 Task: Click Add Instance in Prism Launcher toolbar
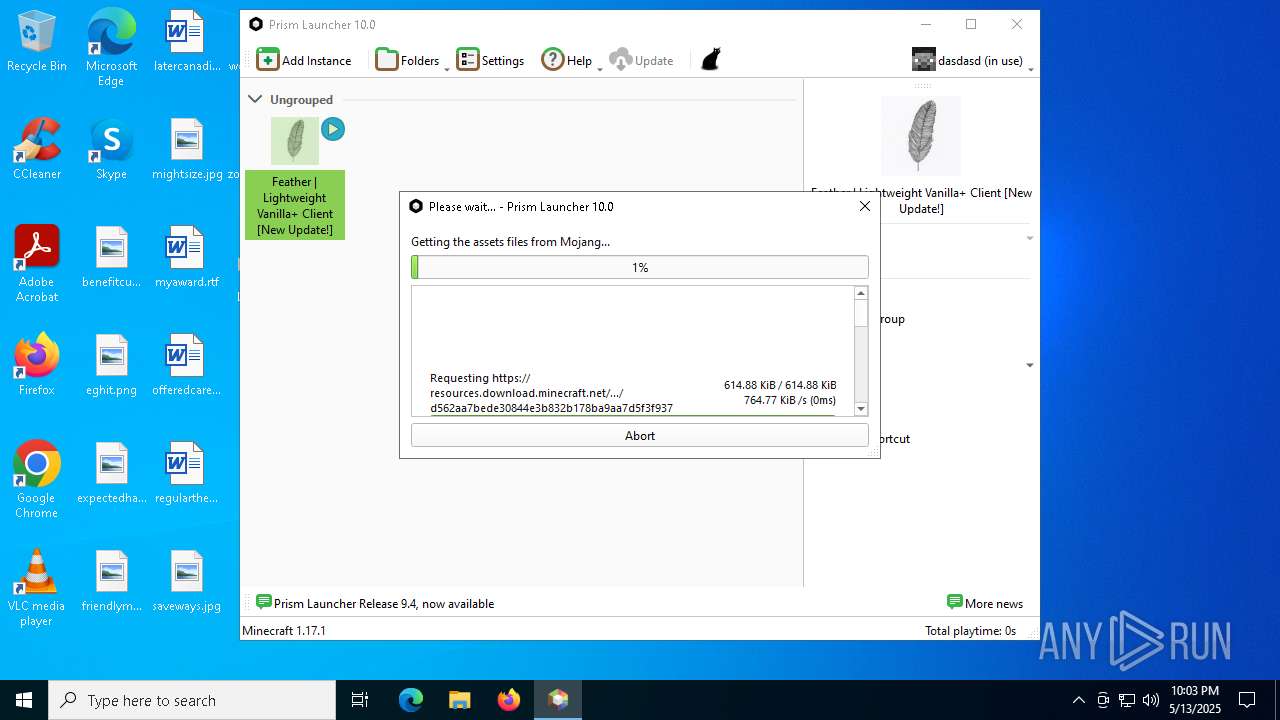click(304, 60)
